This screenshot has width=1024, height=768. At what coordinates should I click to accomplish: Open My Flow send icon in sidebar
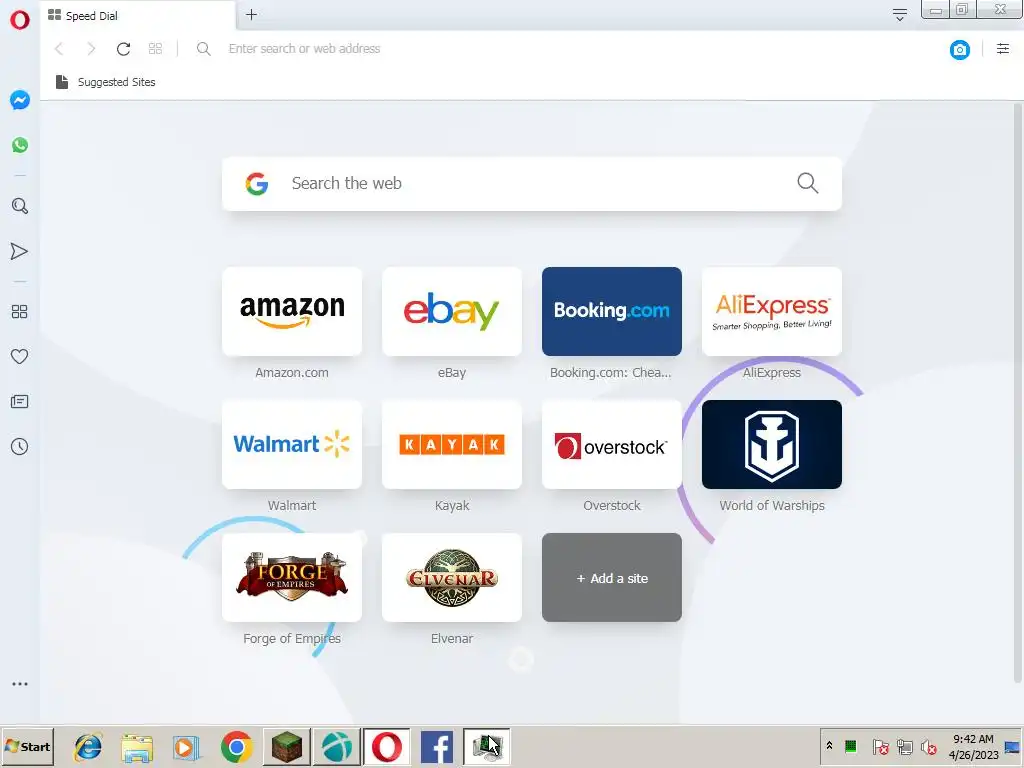coord(20,251)
